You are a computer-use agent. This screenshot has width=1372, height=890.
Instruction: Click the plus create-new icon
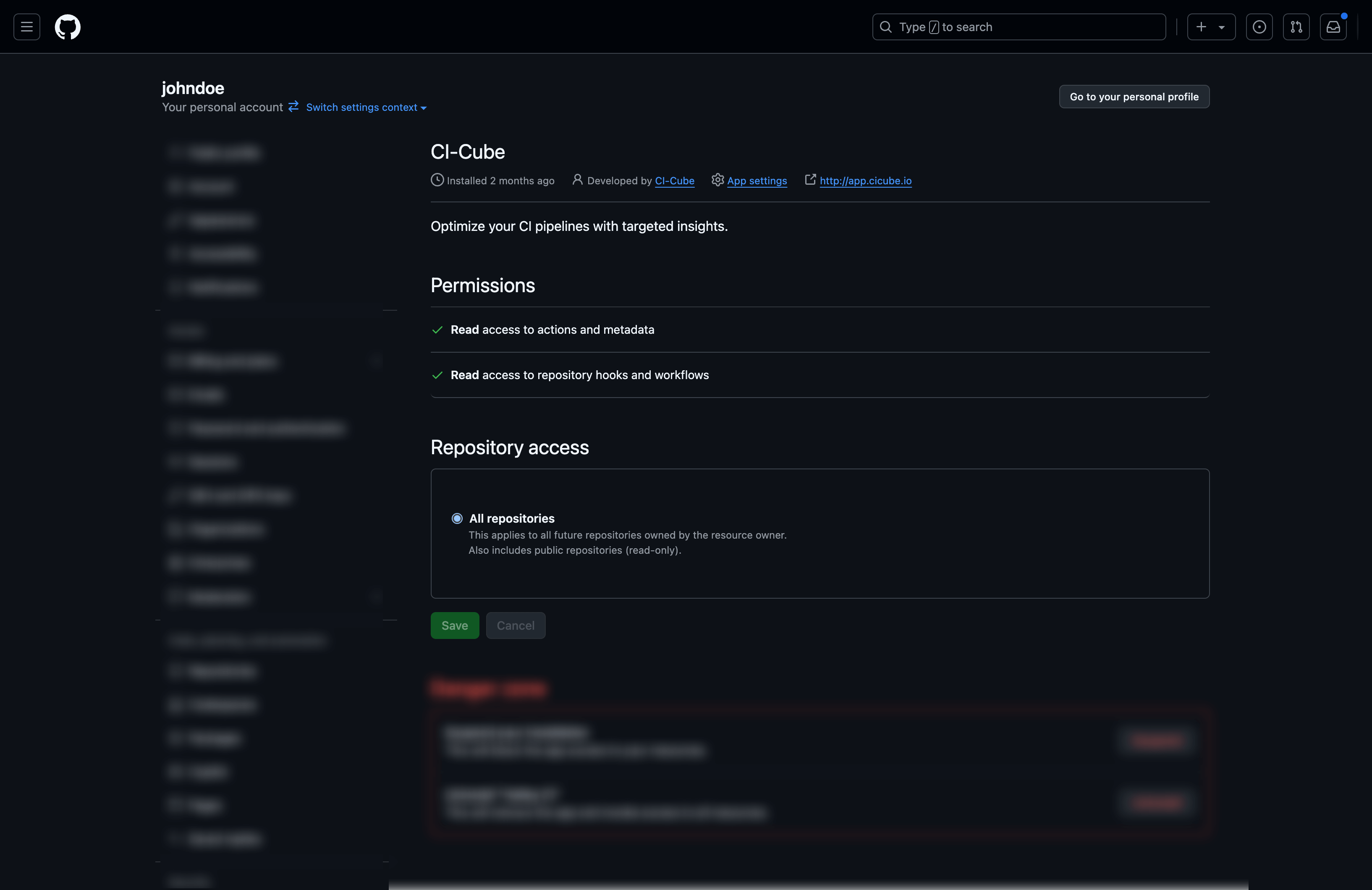(x=1202, y=26)
